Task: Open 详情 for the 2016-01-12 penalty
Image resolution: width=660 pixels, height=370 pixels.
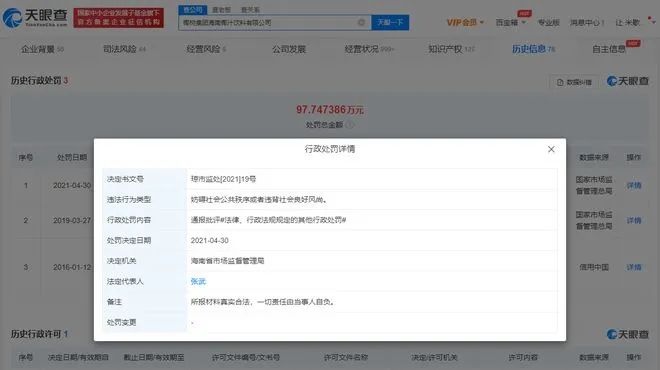Action: tap(634, 267)
